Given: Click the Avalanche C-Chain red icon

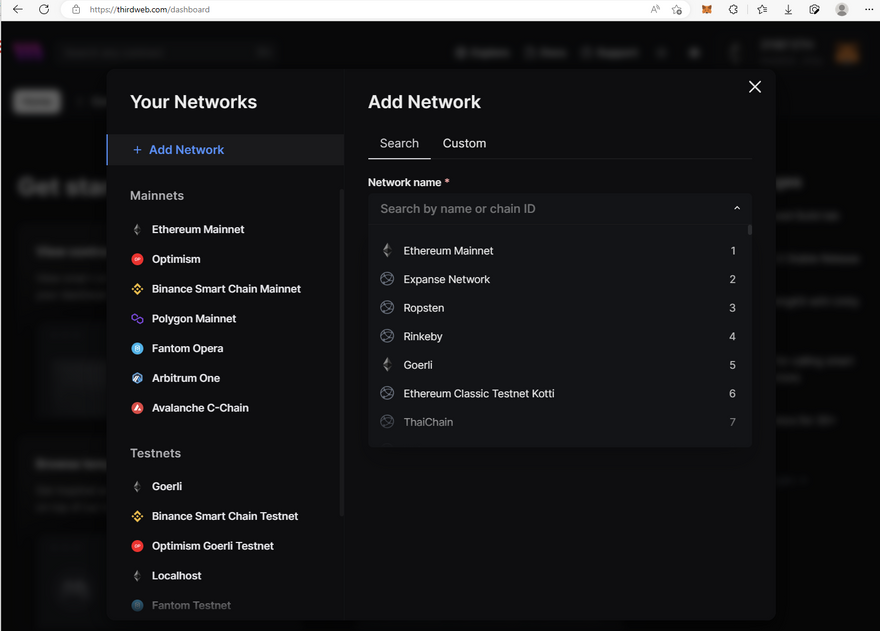Looking at the screenshot, I should tap(137, 408).
